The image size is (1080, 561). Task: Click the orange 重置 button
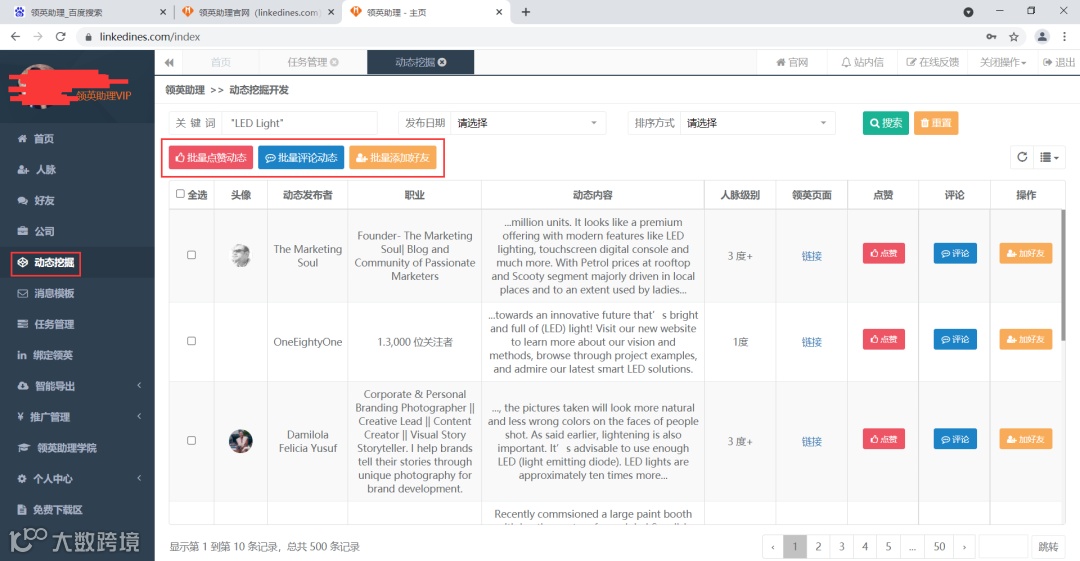[x=936, y=123]
